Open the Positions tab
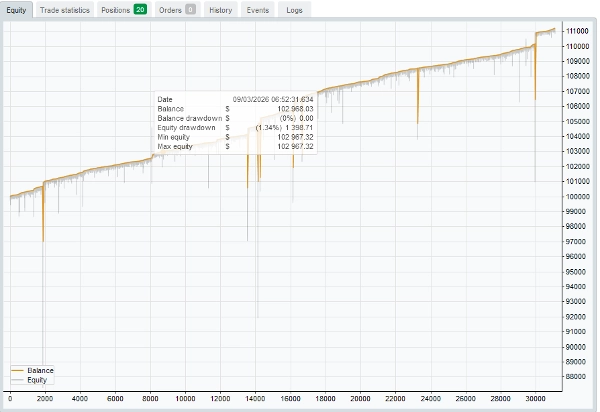The width and height of the screenshot is (600, 412). 124,10
